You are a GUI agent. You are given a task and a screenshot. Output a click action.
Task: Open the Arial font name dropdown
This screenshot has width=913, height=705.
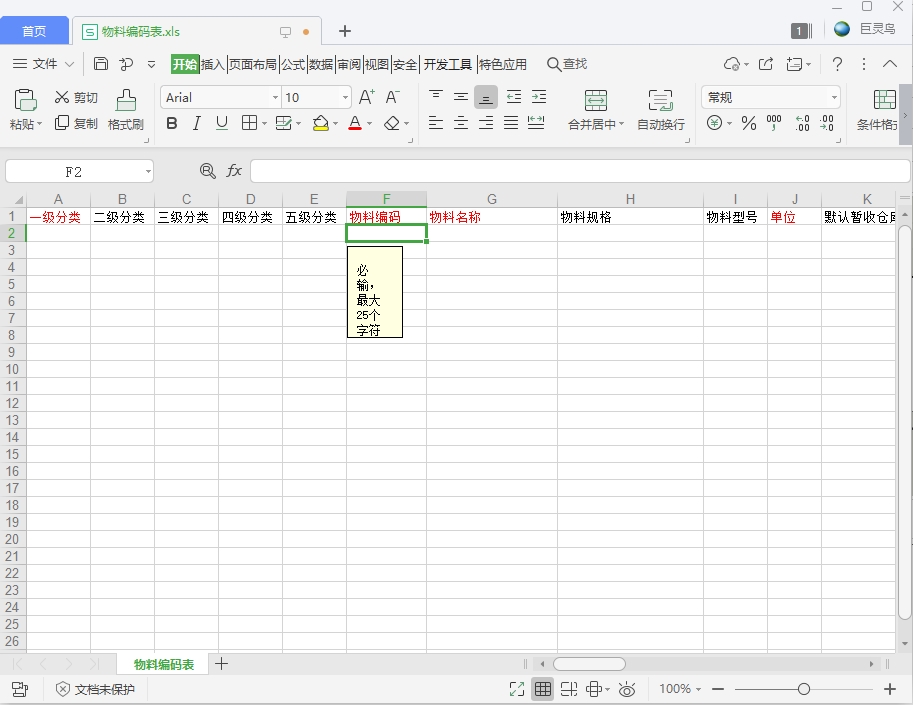[275, 97]
